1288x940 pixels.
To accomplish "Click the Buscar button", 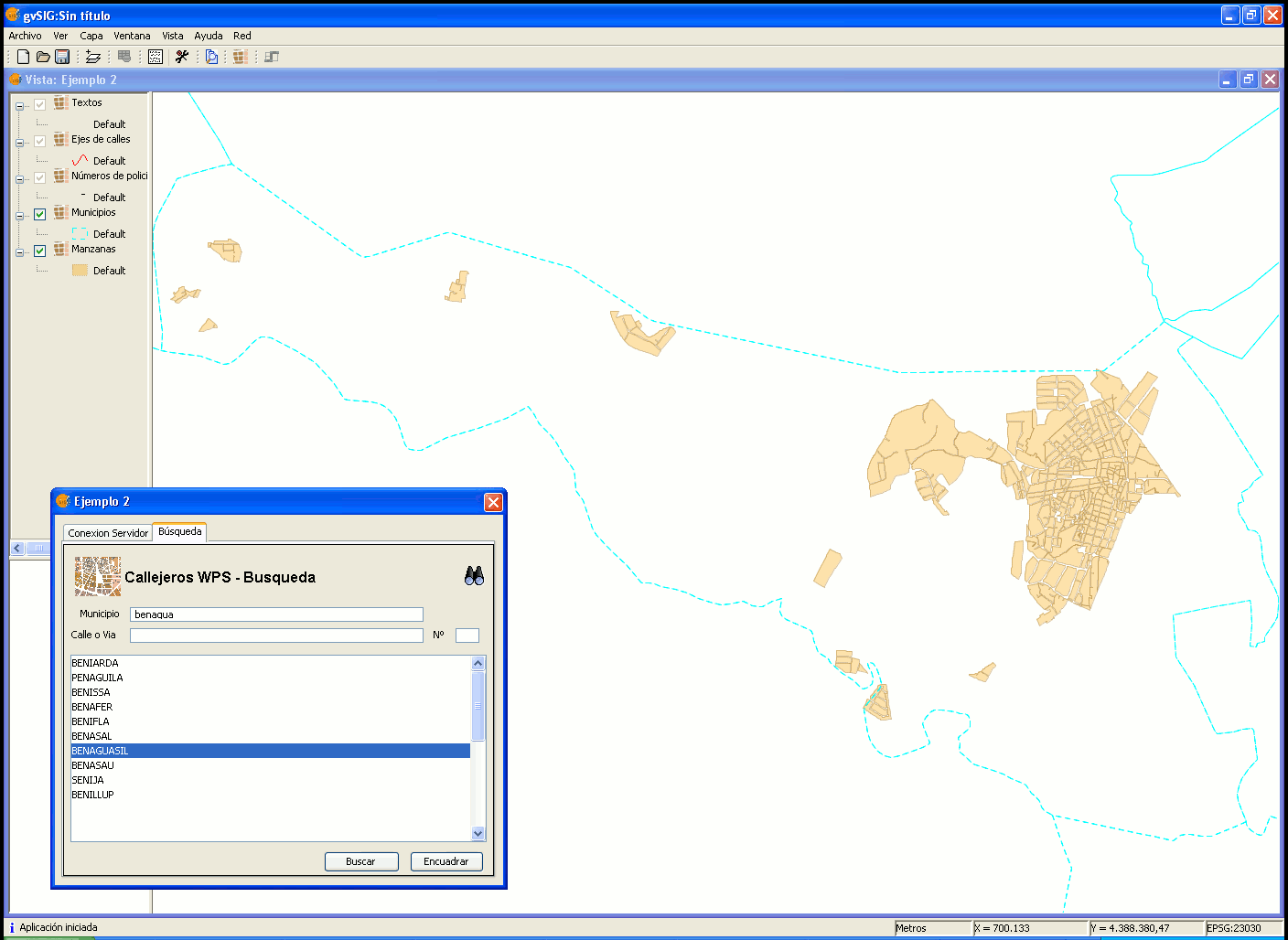I will click(361, 861).
